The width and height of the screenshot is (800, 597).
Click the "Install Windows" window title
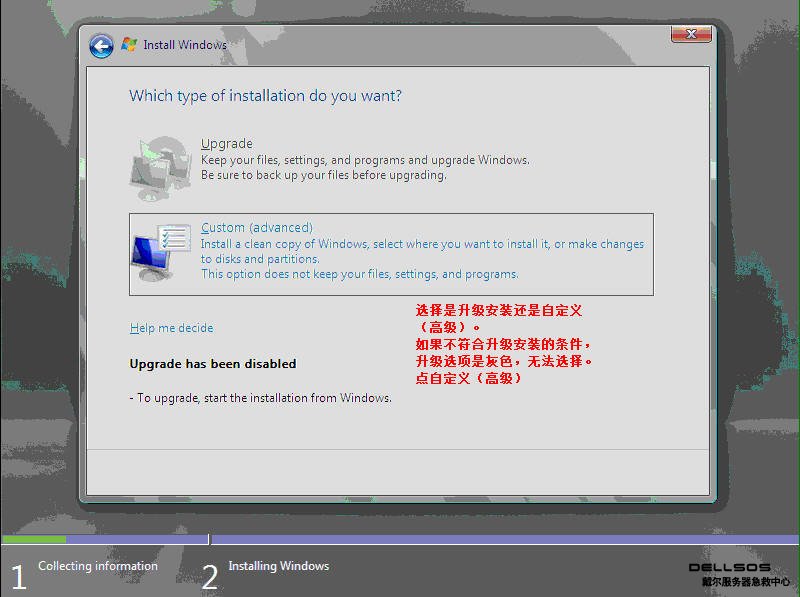tap(185, 45)
